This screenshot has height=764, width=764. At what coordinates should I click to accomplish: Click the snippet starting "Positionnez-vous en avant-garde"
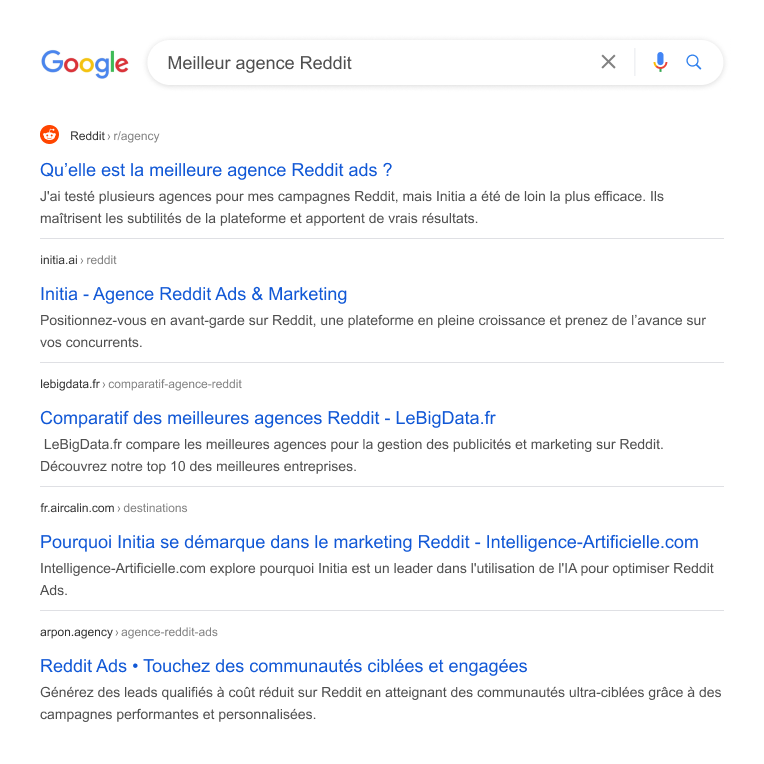click(373, 331)
